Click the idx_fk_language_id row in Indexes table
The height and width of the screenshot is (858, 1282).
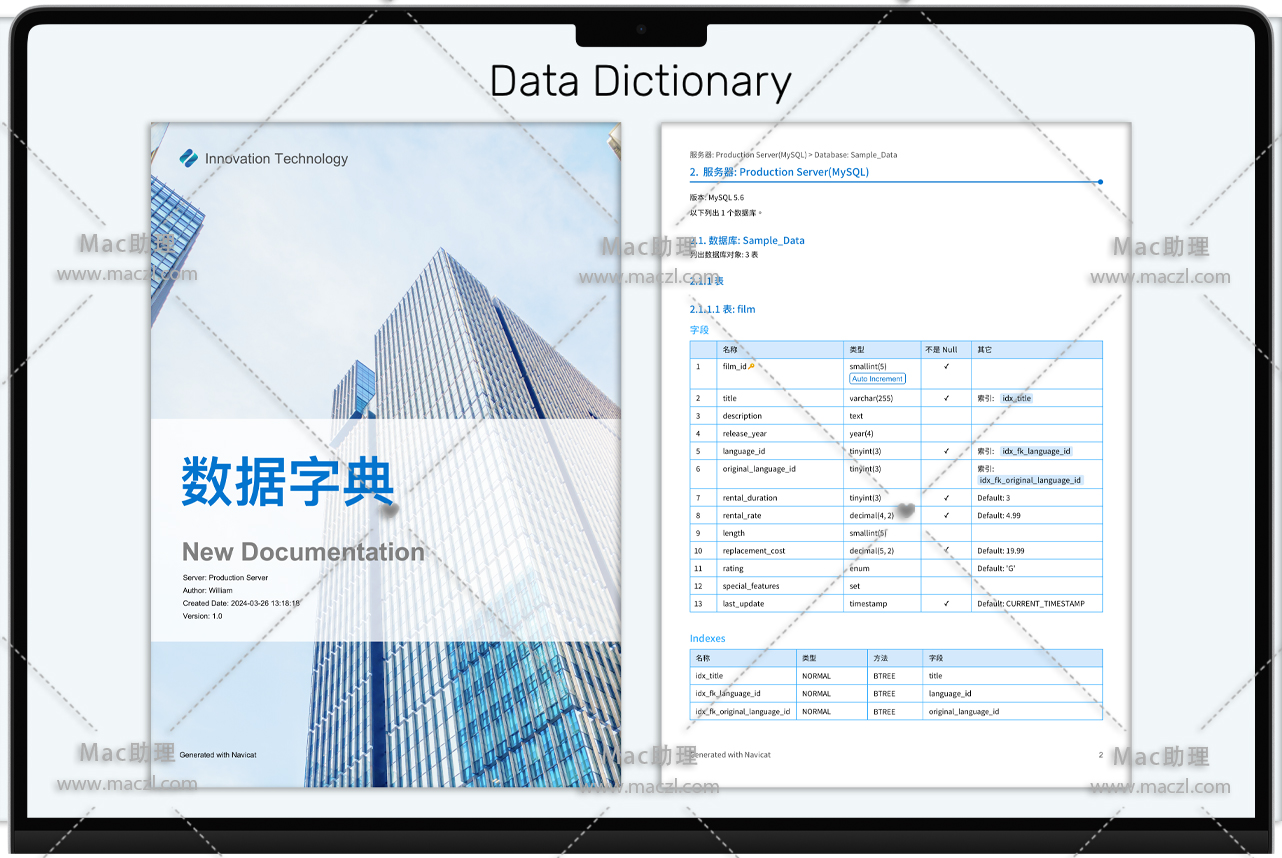coord(727,693)
